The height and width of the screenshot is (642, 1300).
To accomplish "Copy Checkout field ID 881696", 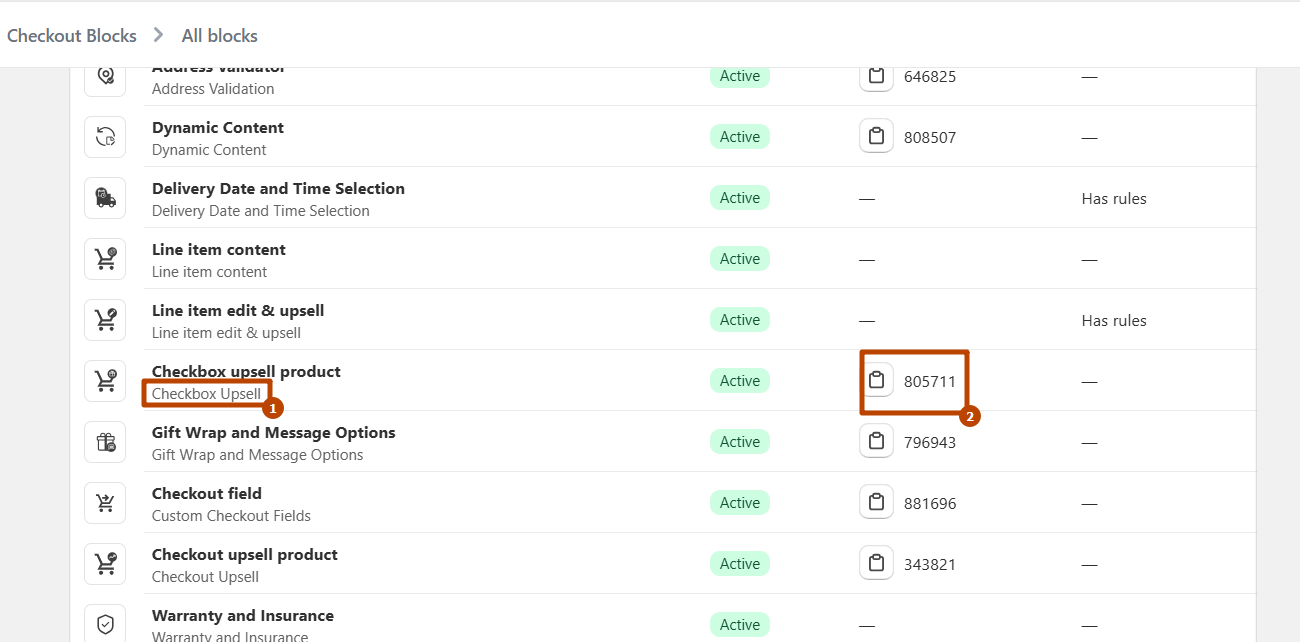I will coord(876,503).
